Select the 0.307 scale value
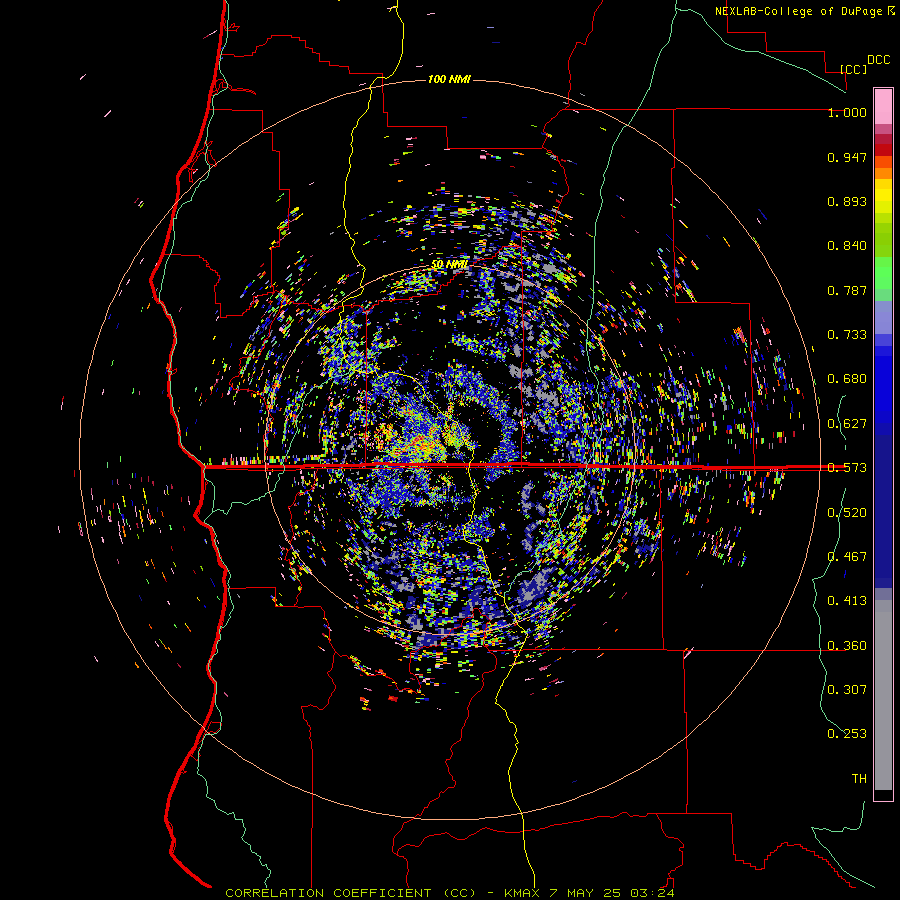The image size is (900, 900). [847, 690]
